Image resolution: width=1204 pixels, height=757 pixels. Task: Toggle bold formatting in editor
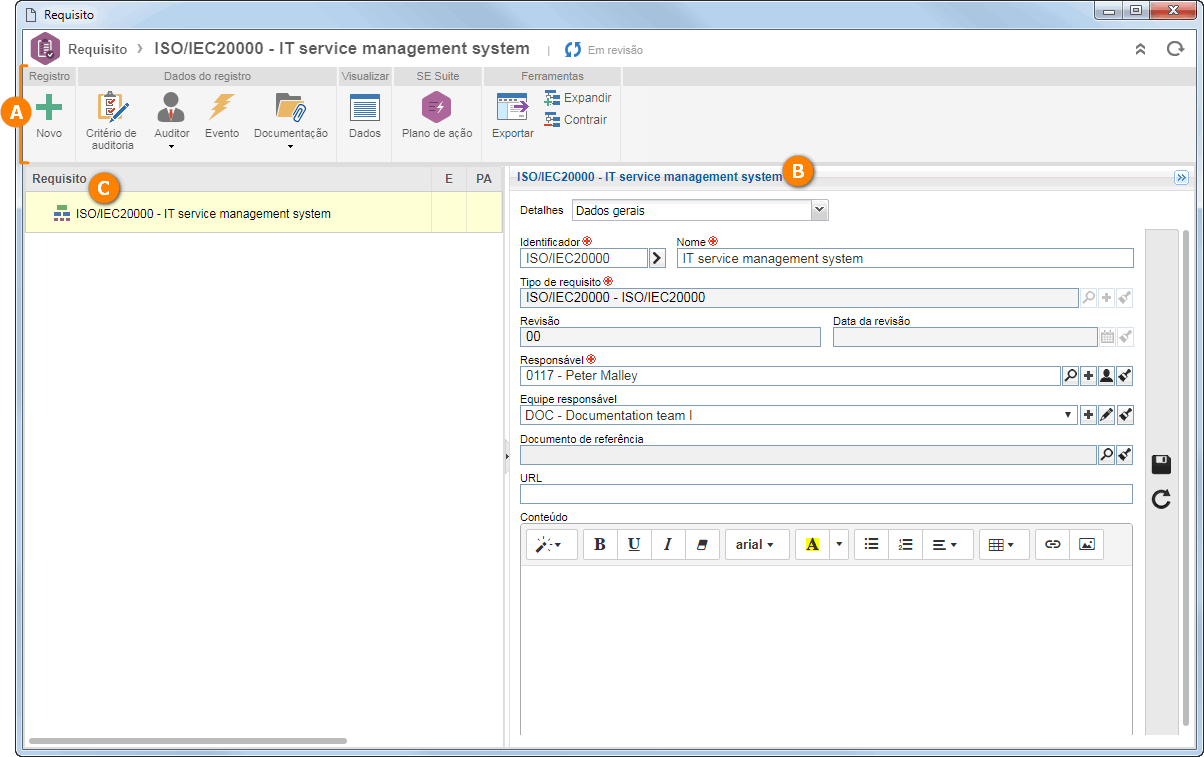pos(600,544)
